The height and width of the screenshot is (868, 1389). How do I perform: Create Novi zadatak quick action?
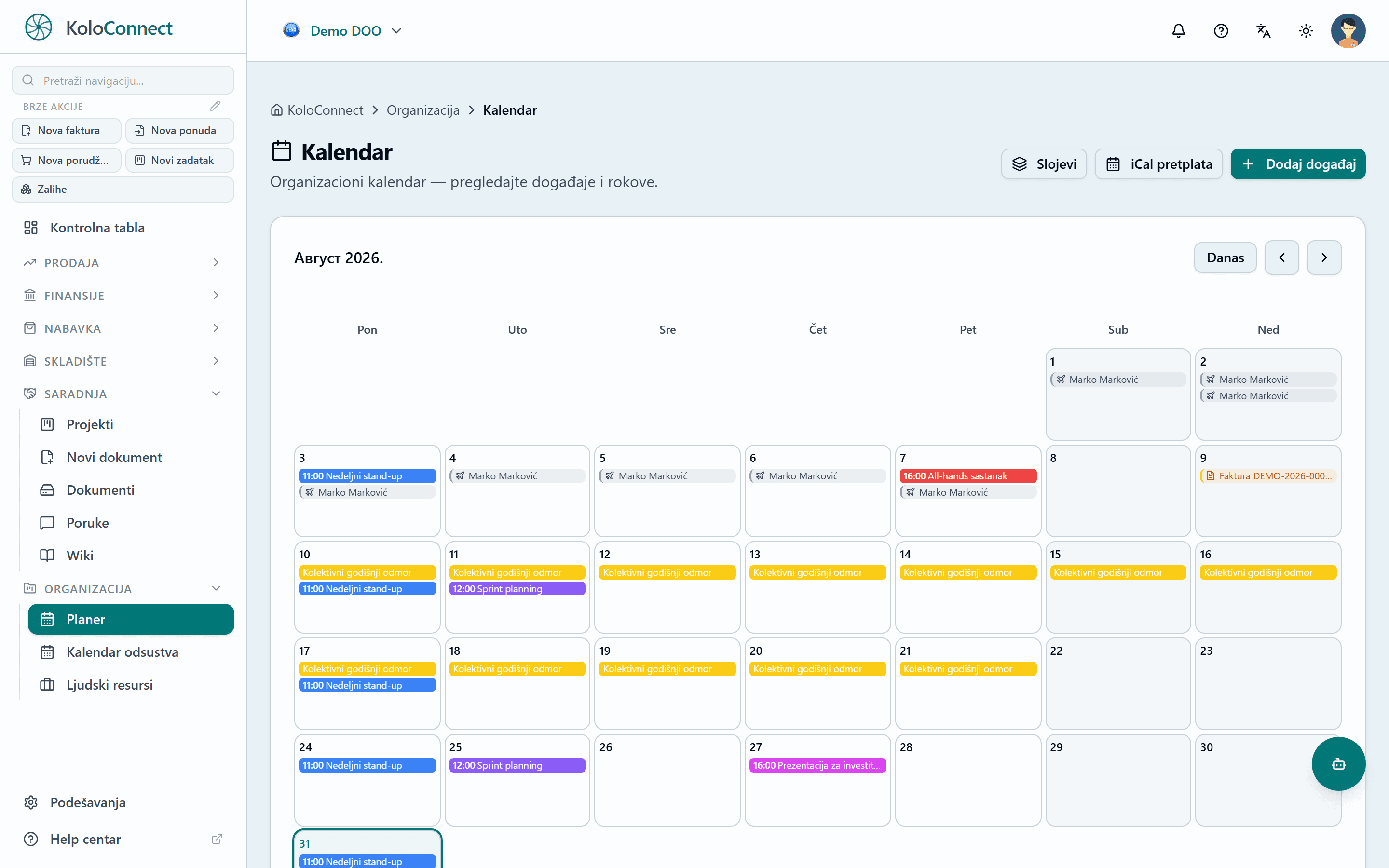click(179, 160)
